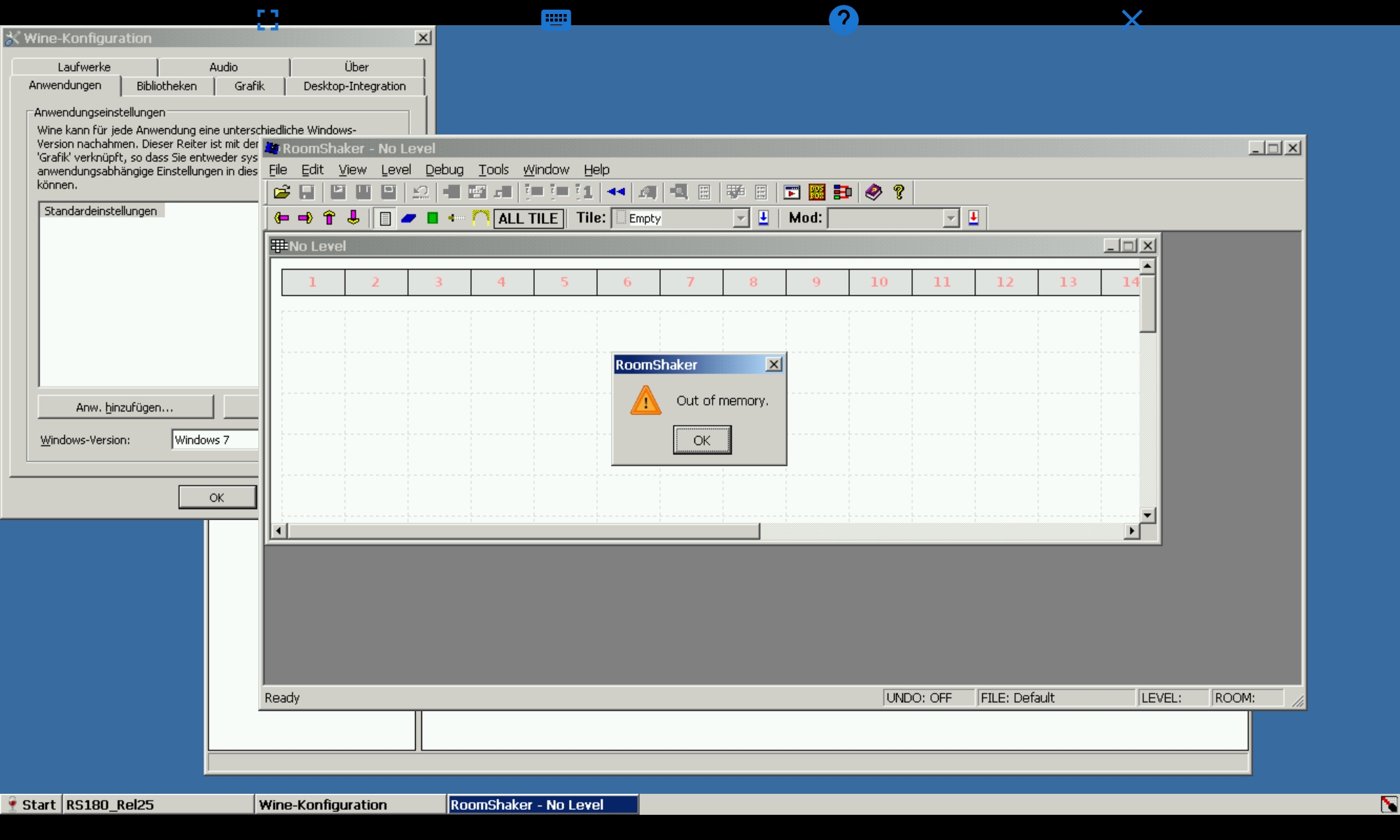1400x840 pixels.
Task: Click the yellow up arrow room navigation icon
Action: click(x=329, y=218)
